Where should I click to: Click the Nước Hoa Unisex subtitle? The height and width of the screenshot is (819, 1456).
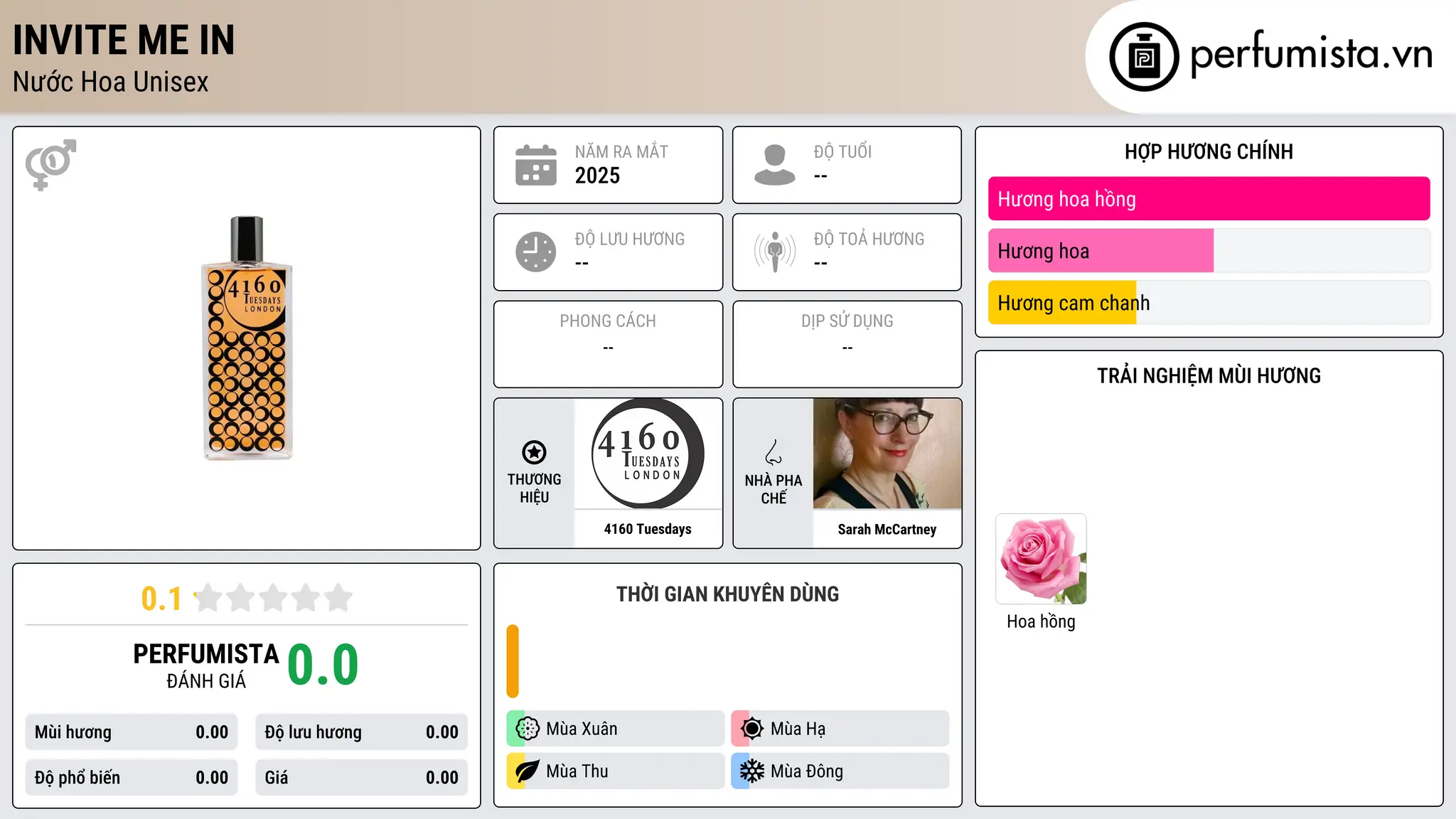click(111, 82)
